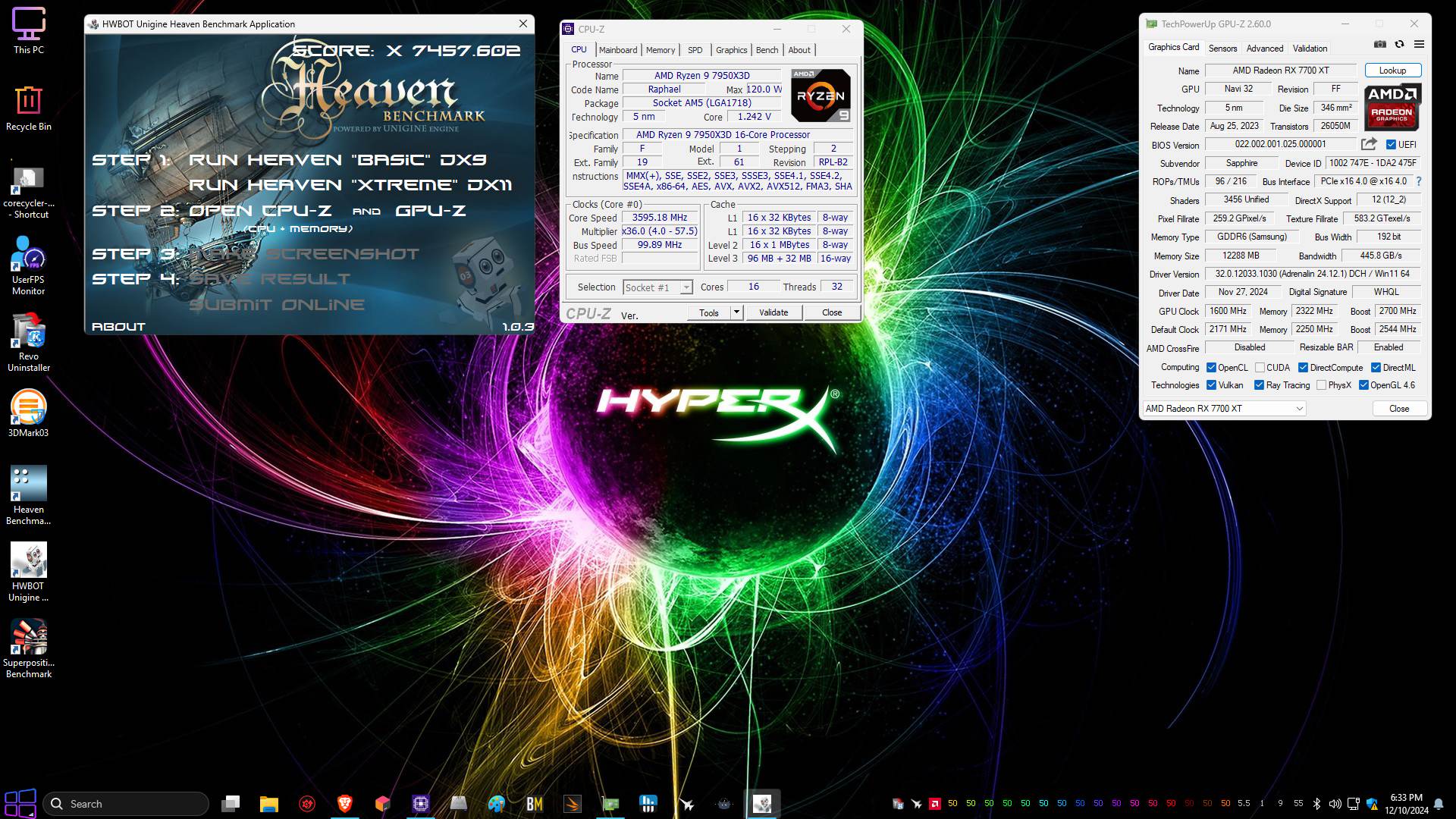This screenshot has height=819, width=1456.
Task: Click RUN HEAVEN "BASIC" DX9
Action: pos(337,160)
